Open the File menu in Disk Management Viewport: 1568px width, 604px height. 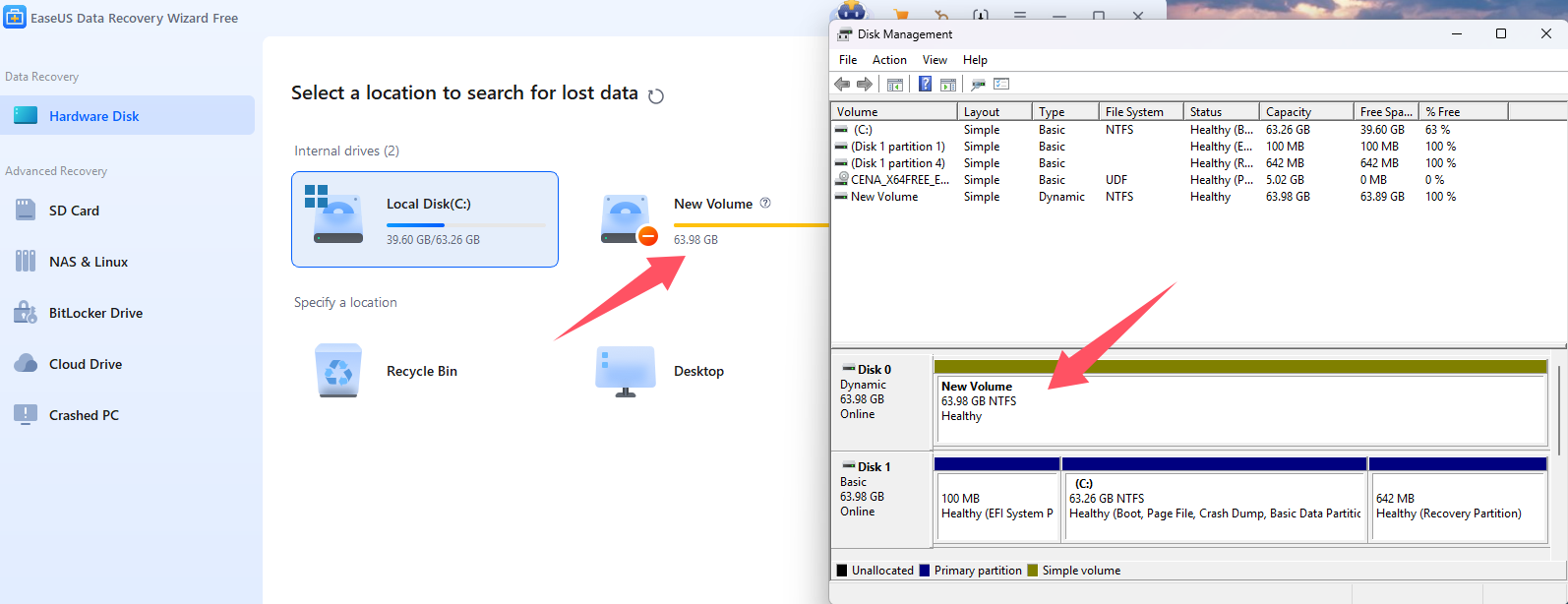click(x=848, y=60)
